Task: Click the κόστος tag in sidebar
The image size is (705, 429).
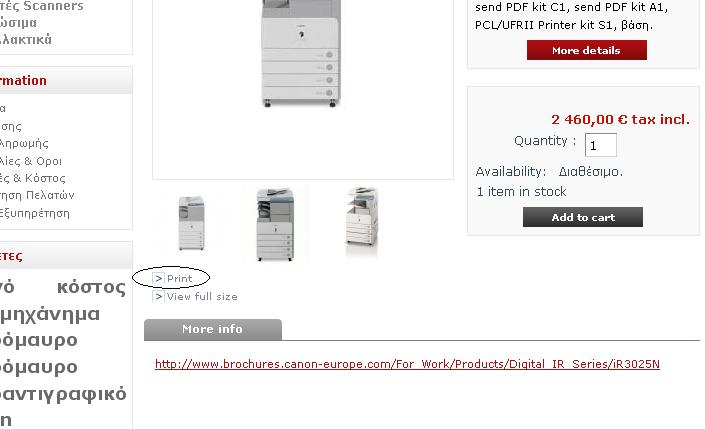Action: click(91, 287)
